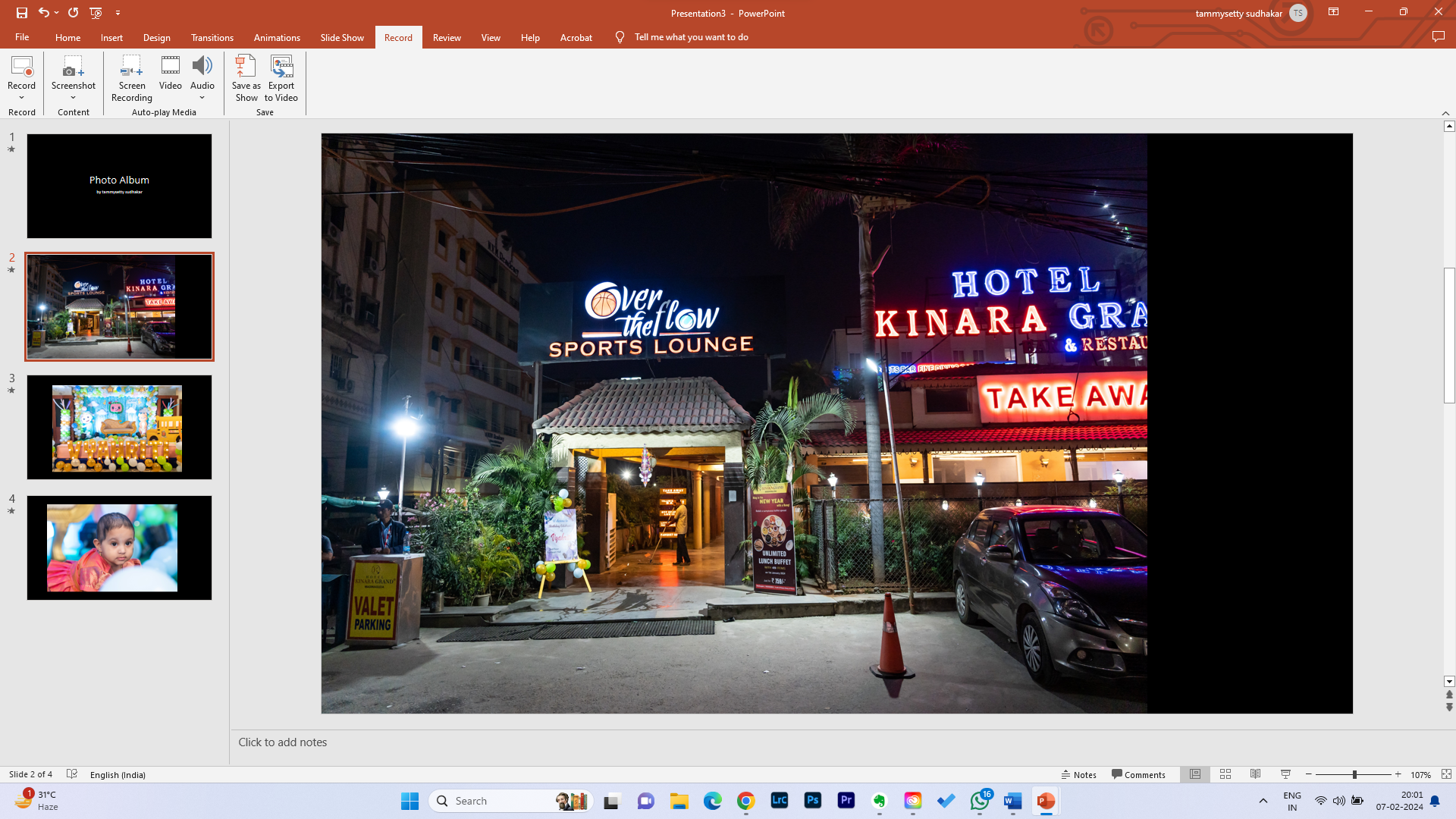Switch to the Slide Show tab
Screen dimensions: 1456x819
(342, 37)
